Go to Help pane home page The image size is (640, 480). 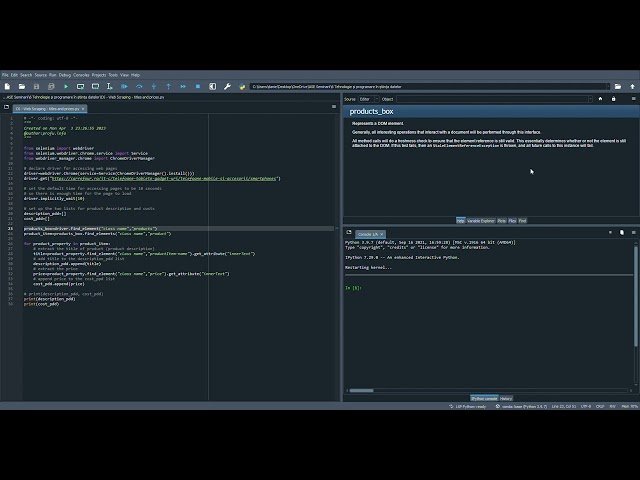click(x=600, y=99)
